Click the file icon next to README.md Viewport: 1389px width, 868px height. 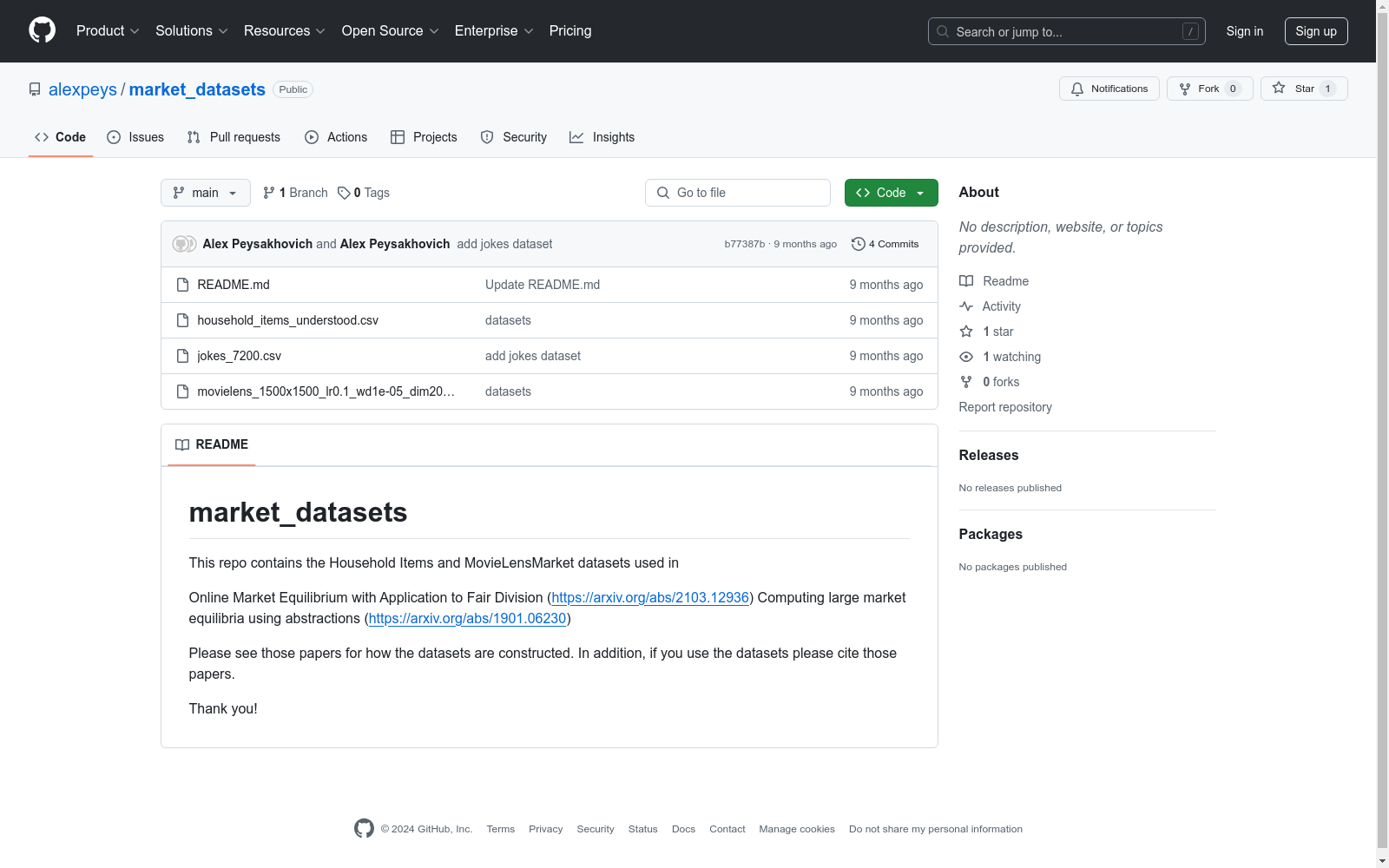[182, 285]
